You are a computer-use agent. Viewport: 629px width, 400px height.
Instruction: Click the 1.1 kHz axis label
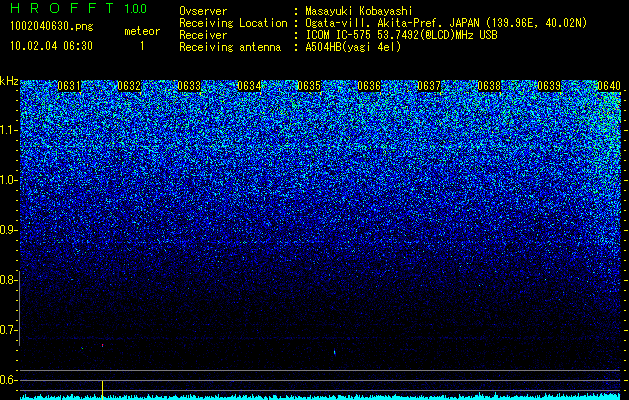click(x=8, y=130)
